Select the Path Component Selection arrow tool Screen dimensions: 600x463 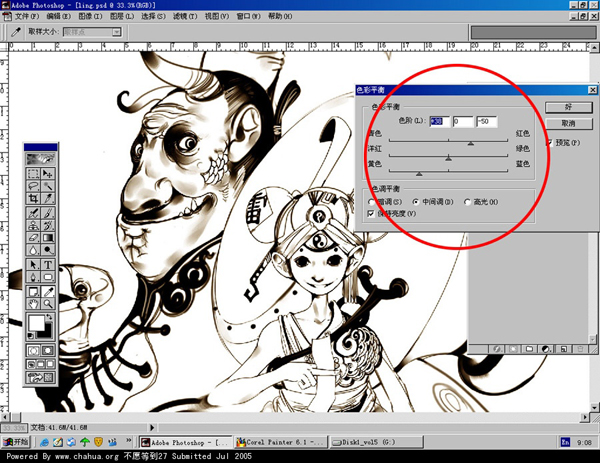point(34,264)
